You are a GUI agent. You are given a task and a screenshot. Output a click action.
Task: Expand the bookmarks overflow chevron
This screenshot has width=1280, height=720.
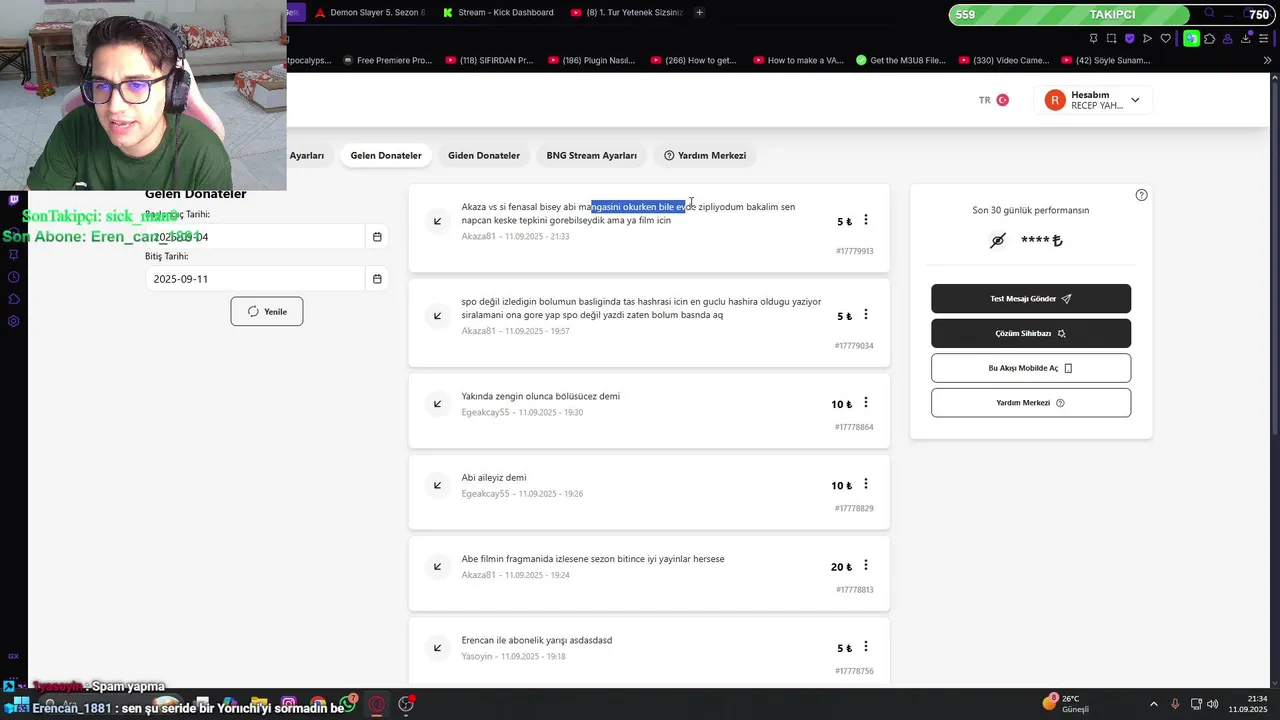[x=1267, y=60]
